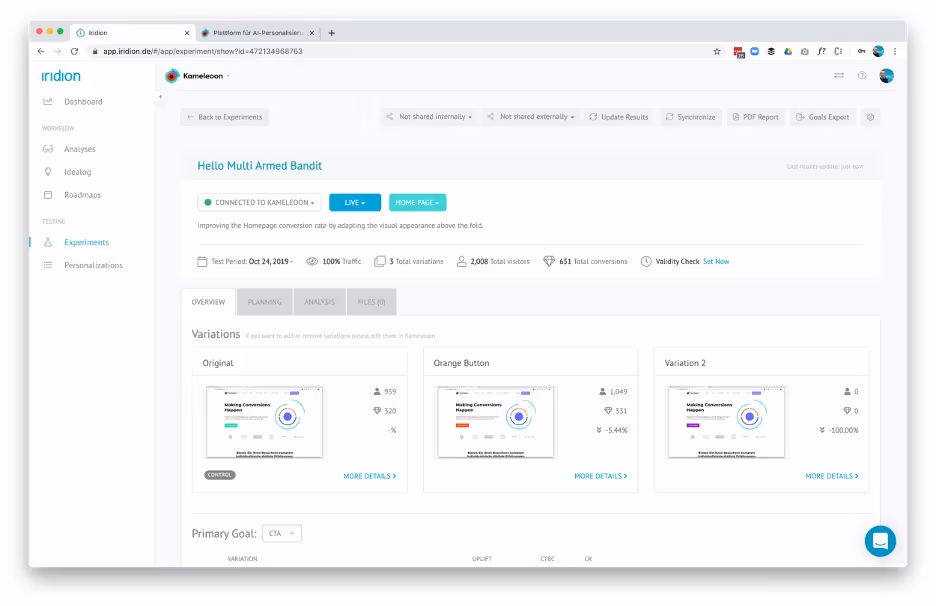The image size is (936, 606).
Task: Open experiment settings gear icon
Action: click(x=870, y=117)
